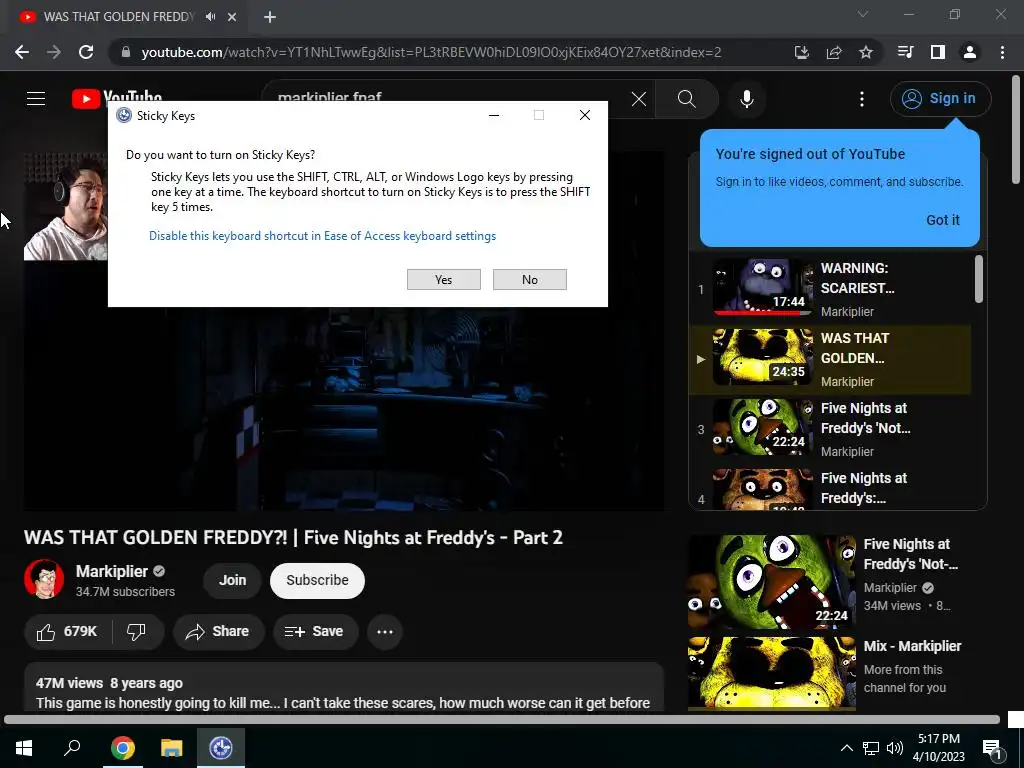The width and height of the screenshot is (1024, 768).
Task: Open YouTube hamburger guide menu
Action: [x=36, y=99]
